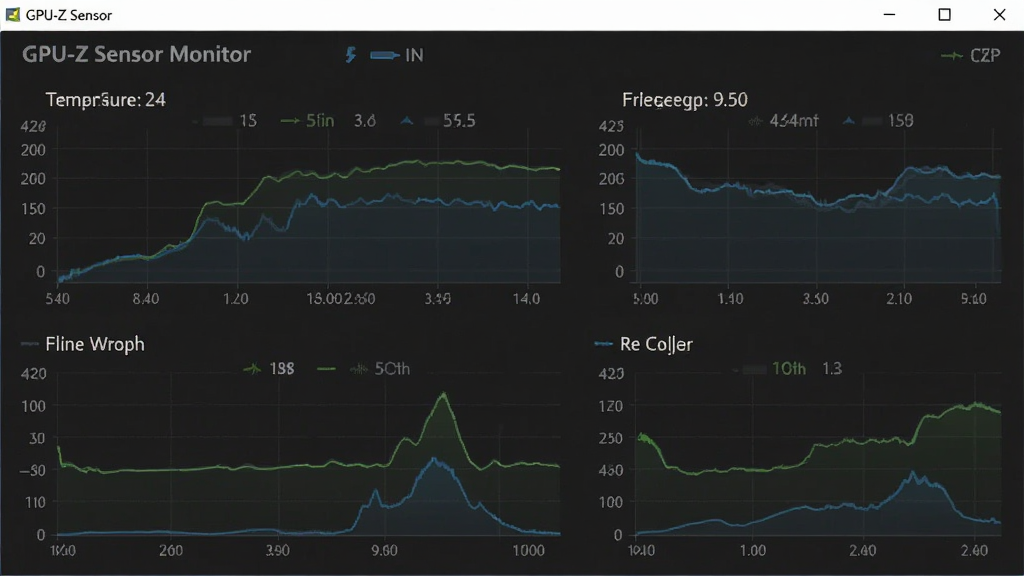This screenshot has height=576, width=1024.
Task: Click the GPU-Z app icon in title bar
Action: pyautogui.click(x=12, y=14)
